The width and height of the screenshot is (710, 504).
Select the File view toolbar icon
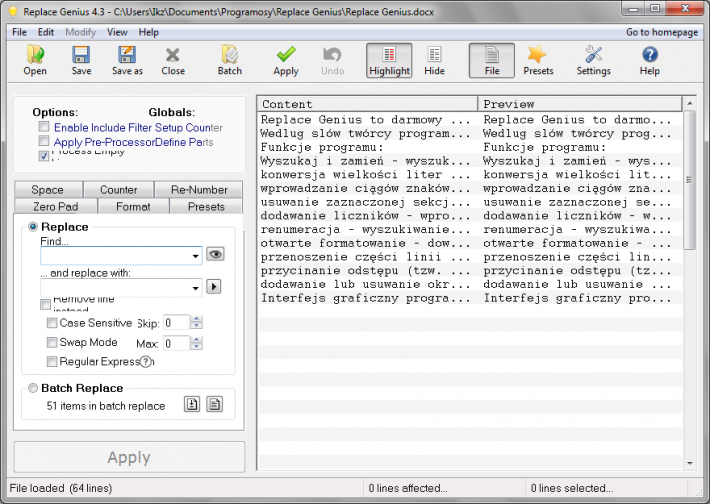click(x=492, y=61)
